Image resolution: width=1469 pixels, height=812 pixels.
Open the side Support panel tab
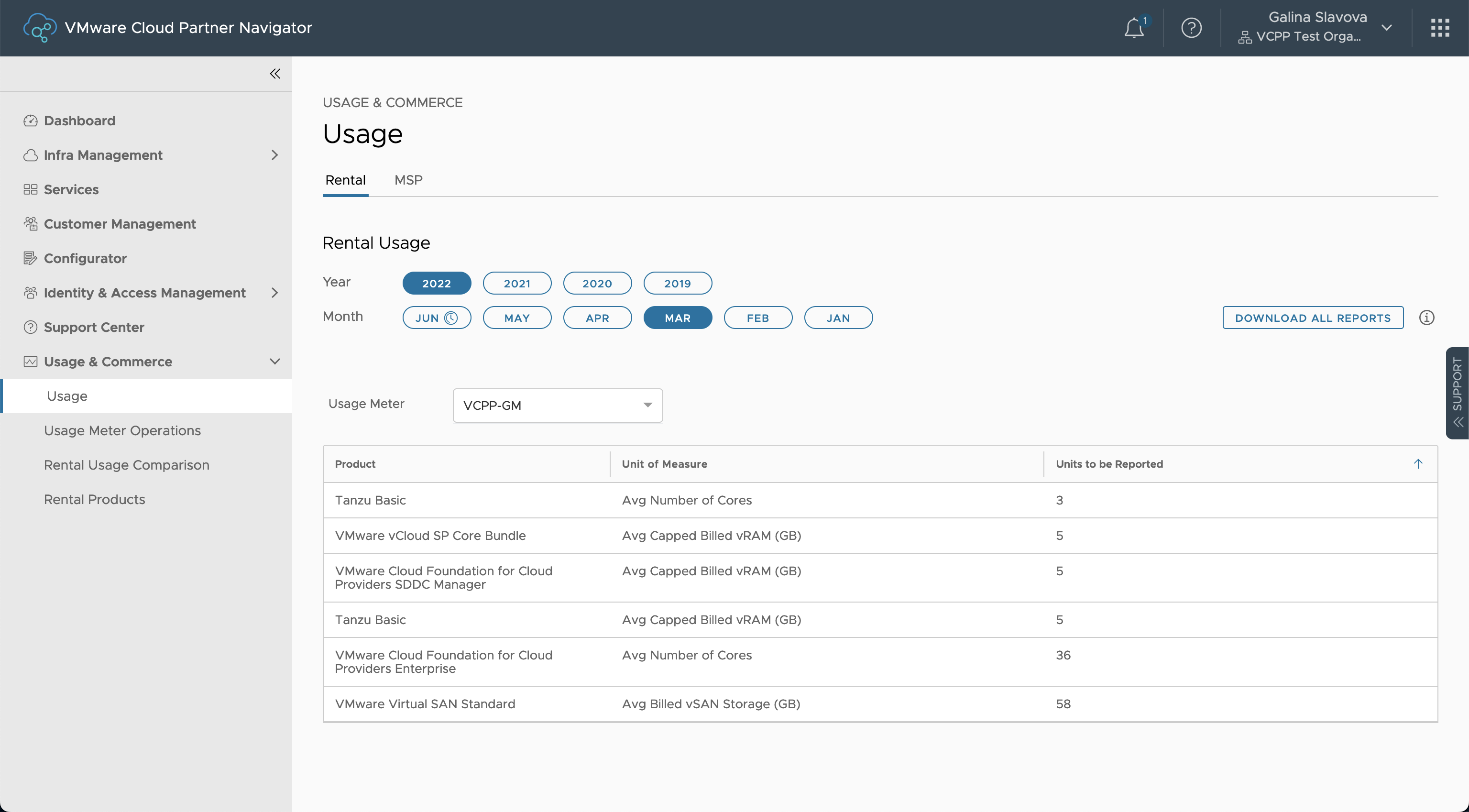tap(1457, 392)
